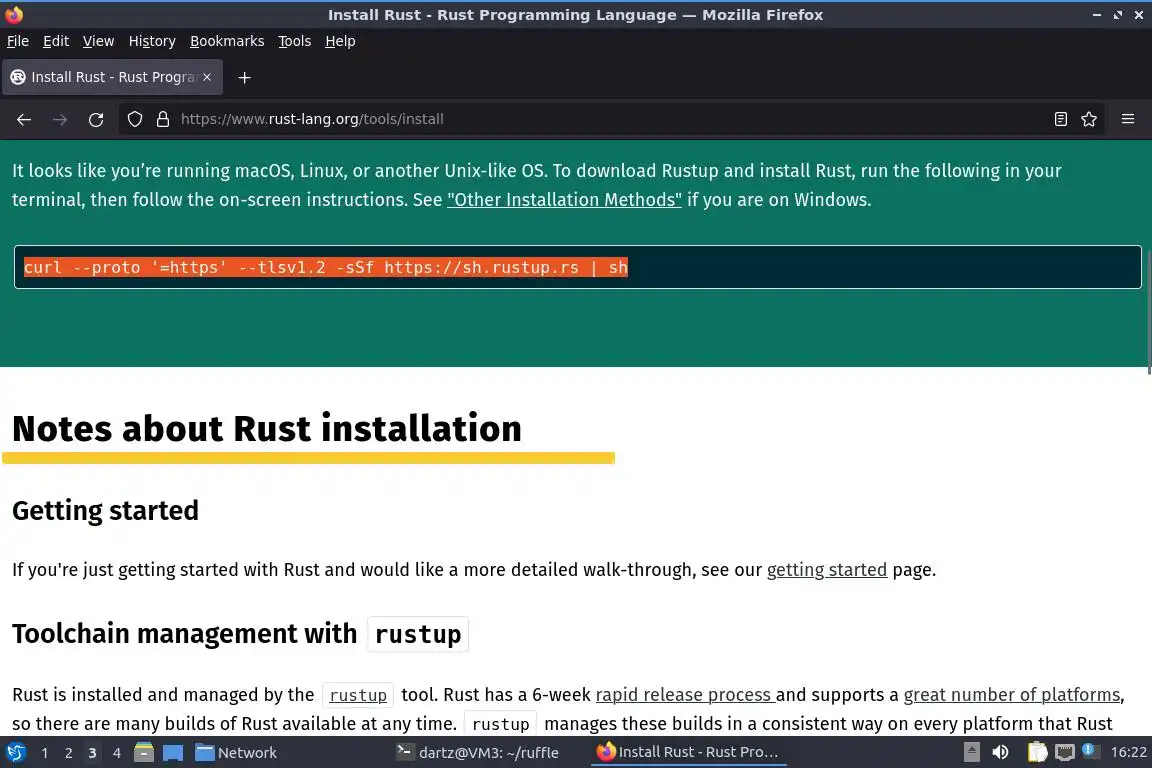Follow the "Other Installation Methods" link
1152x768 pixels.
coord(564,200)
